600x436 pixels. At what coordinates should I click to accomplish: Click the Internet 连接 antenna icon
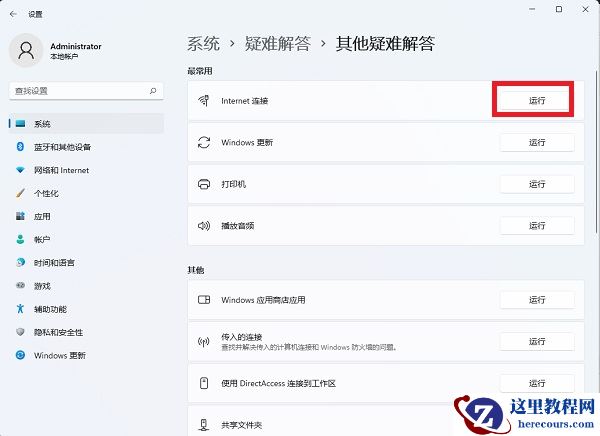(x=204, y=101)
